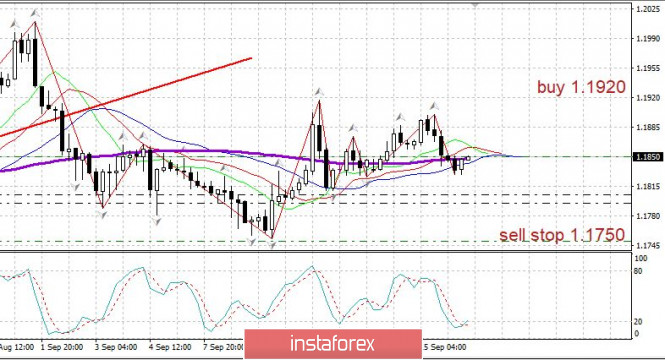Select the down fractal arrow below the lowest candle
The width and height of the screenshot is (665, 360).
272,245
